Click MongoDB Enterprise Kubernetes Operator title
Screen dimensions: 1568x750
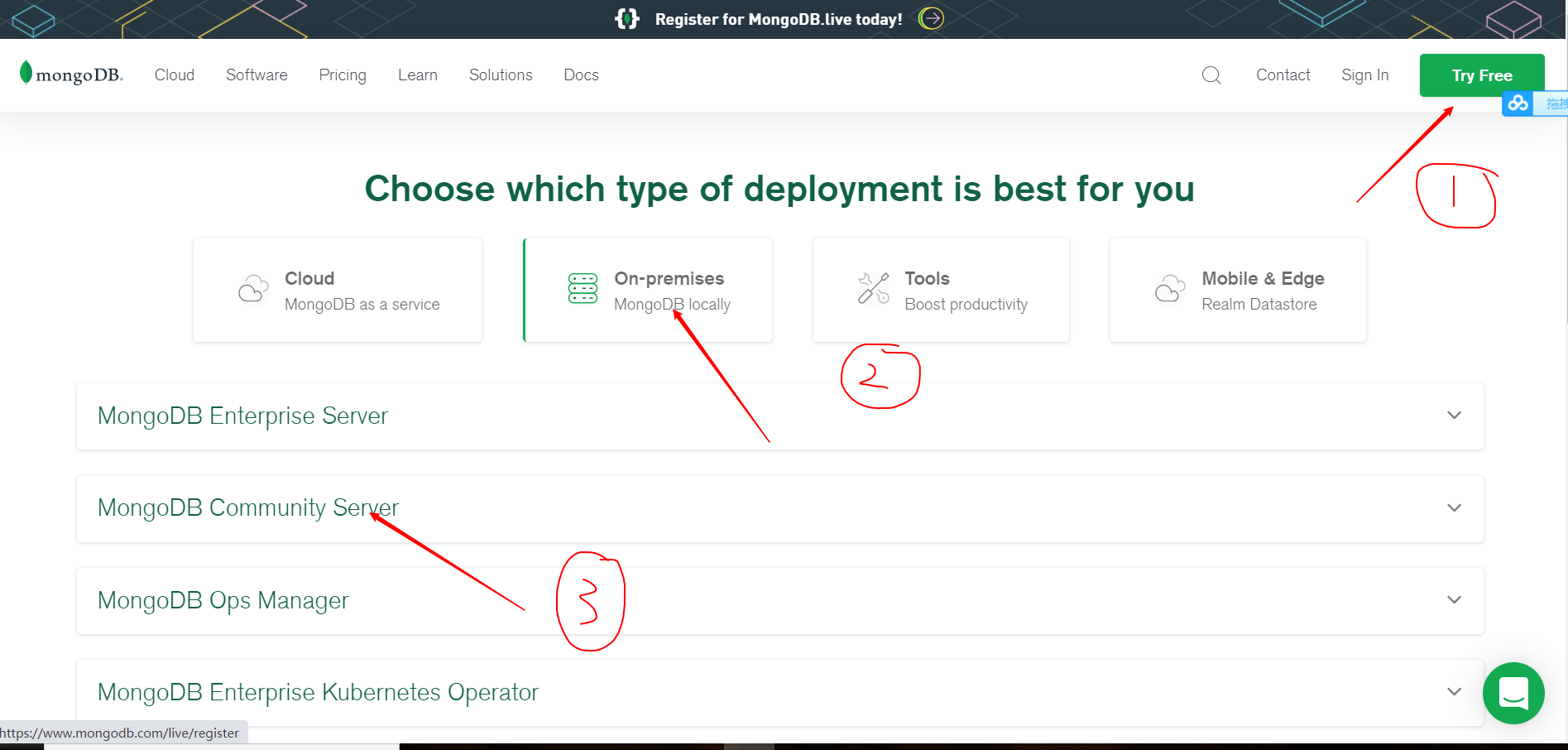[x=318, y=692]
